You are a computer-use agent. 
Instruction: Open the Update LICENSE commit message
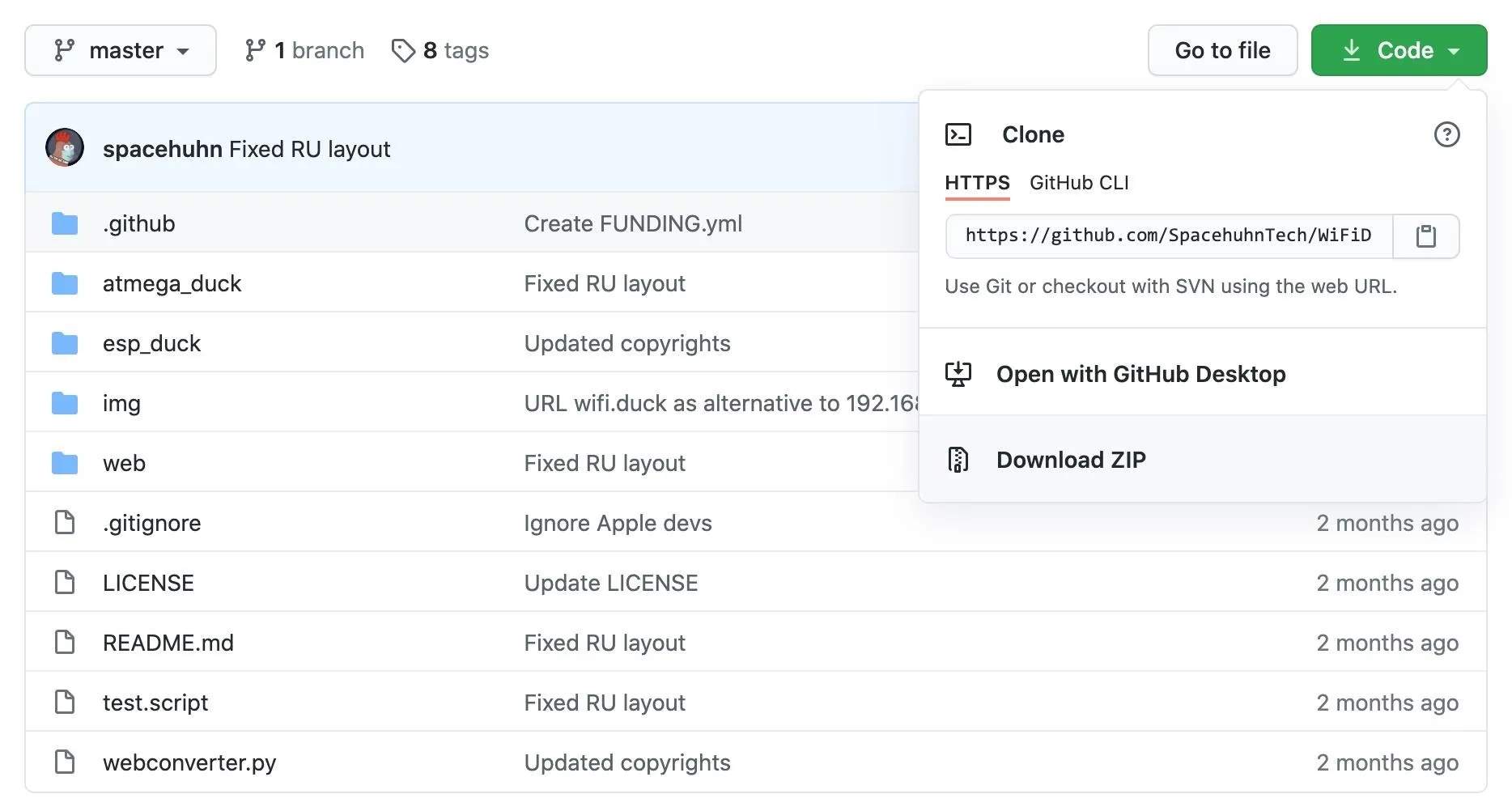click(611, 583)
